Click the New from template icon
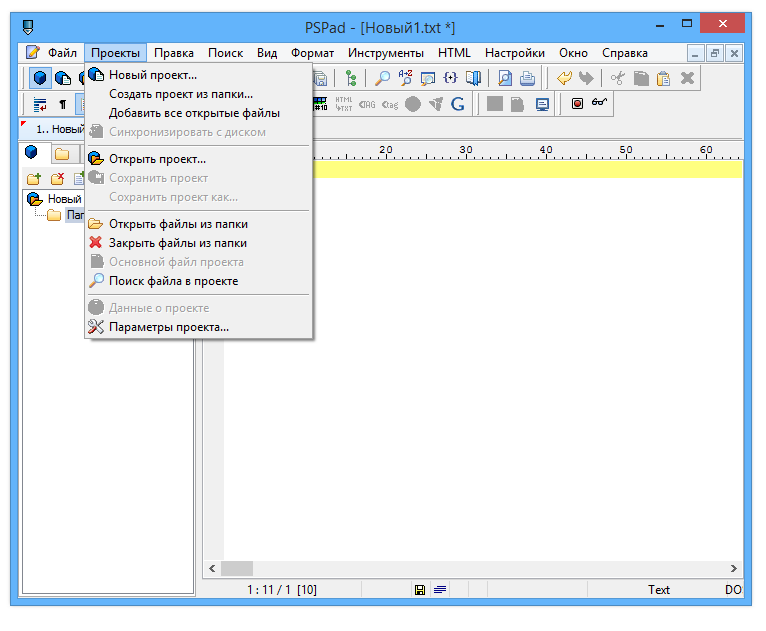 point(63,78)
